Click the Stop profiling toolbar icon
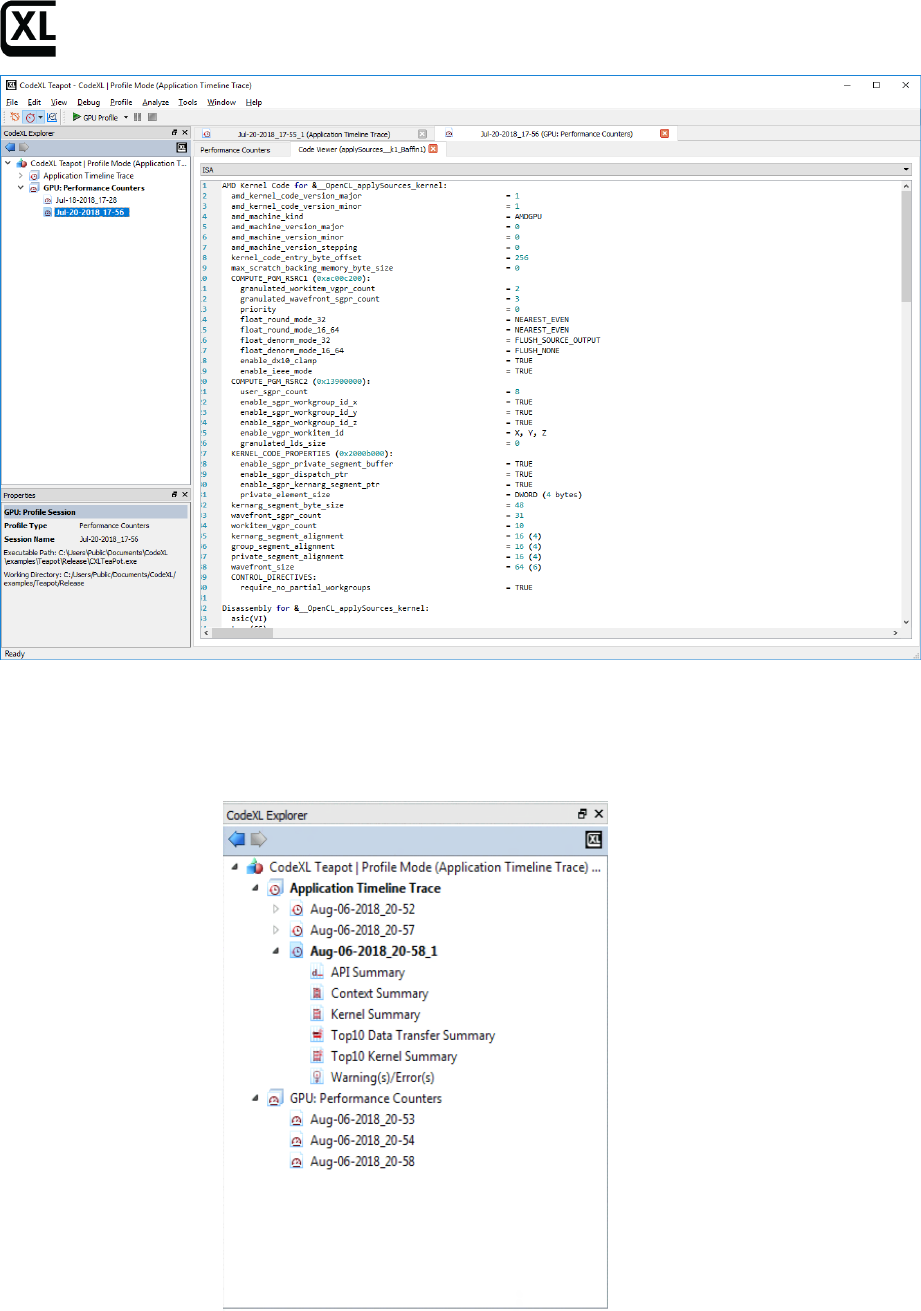The image size is (921, 1311). click(151, 117)
